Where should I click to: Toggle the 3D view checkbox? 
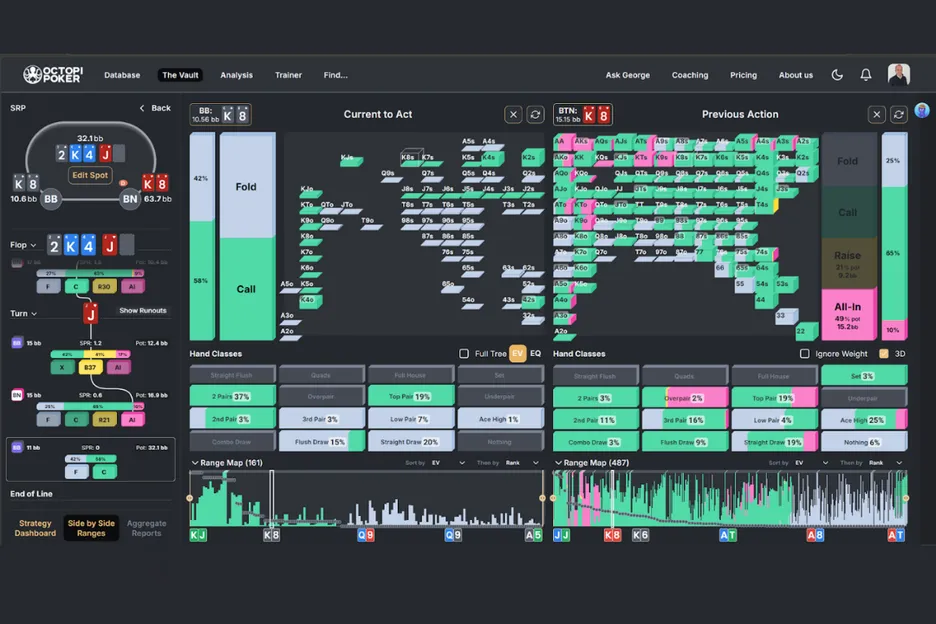pyautogui.click(x=883, y=354)
